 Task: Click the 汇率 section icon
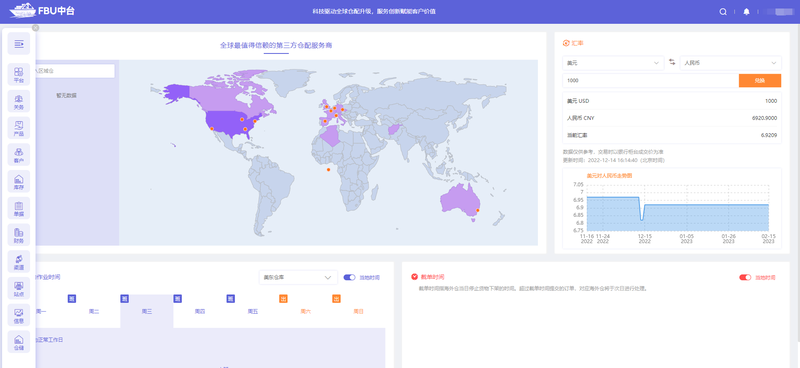point(566,43)
